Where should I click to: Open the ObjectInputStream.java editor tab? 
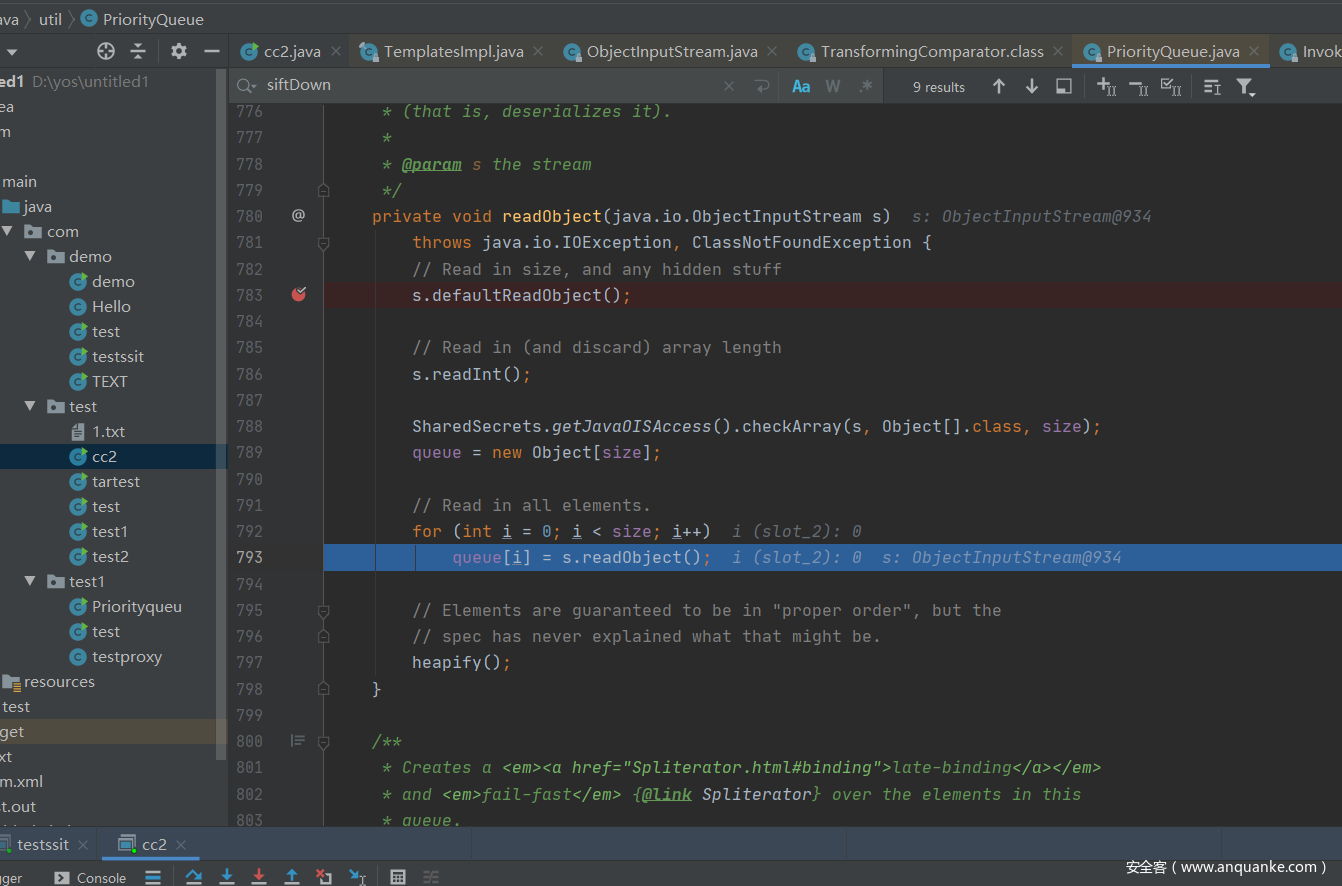(x=671, y=52)
